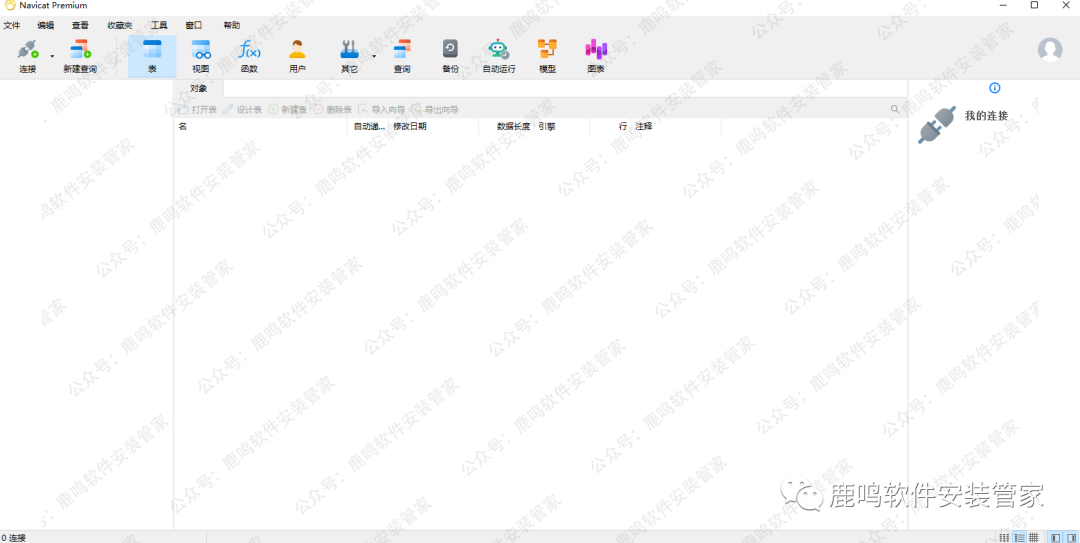This screenshot has width=1080, height=543.
Task: Select the 视图 (View) toolbar icon
Action: [201, 54]
